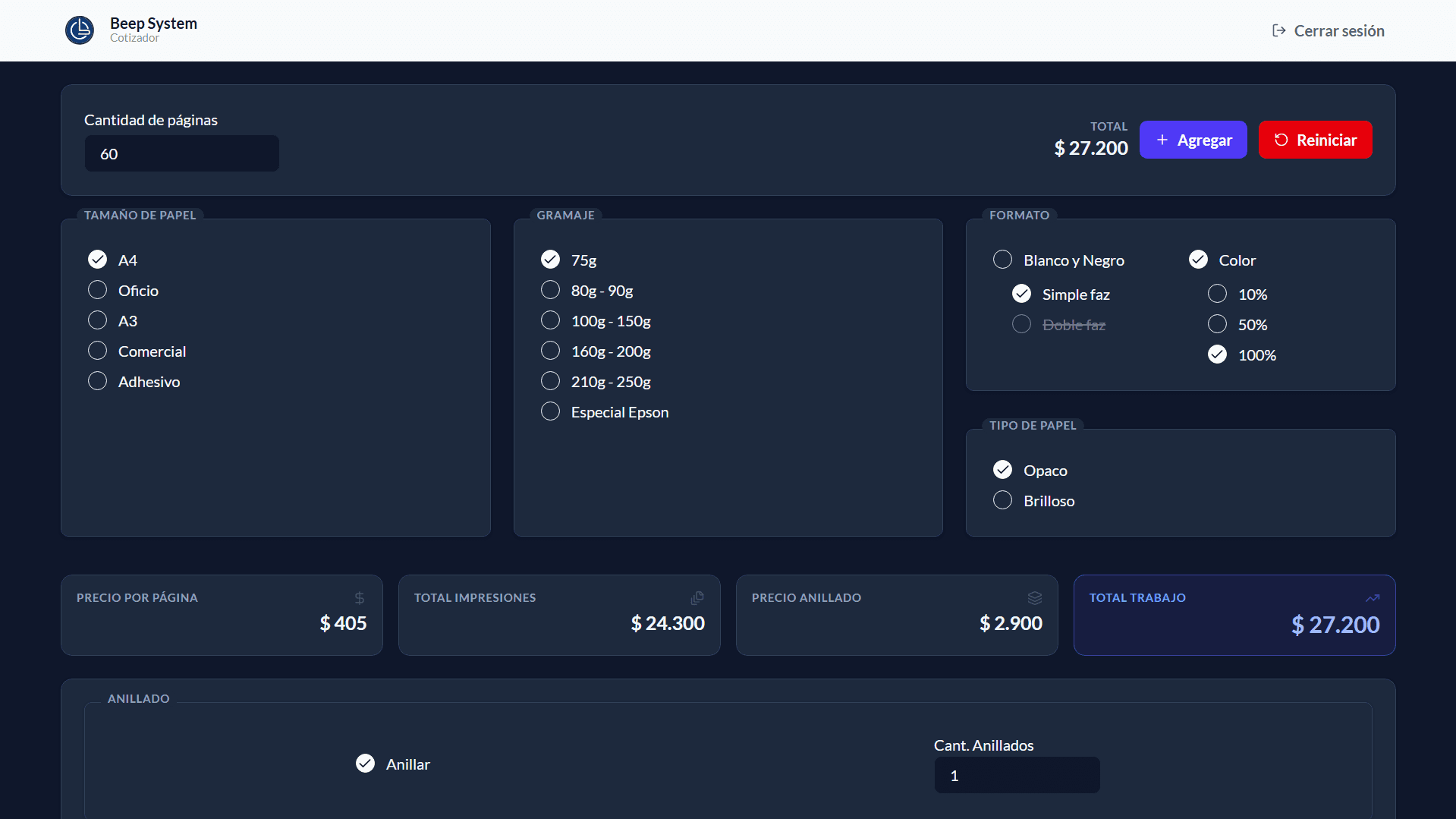
Task: Click the trend icon on Total Trabajo card
Action: 1373,597
